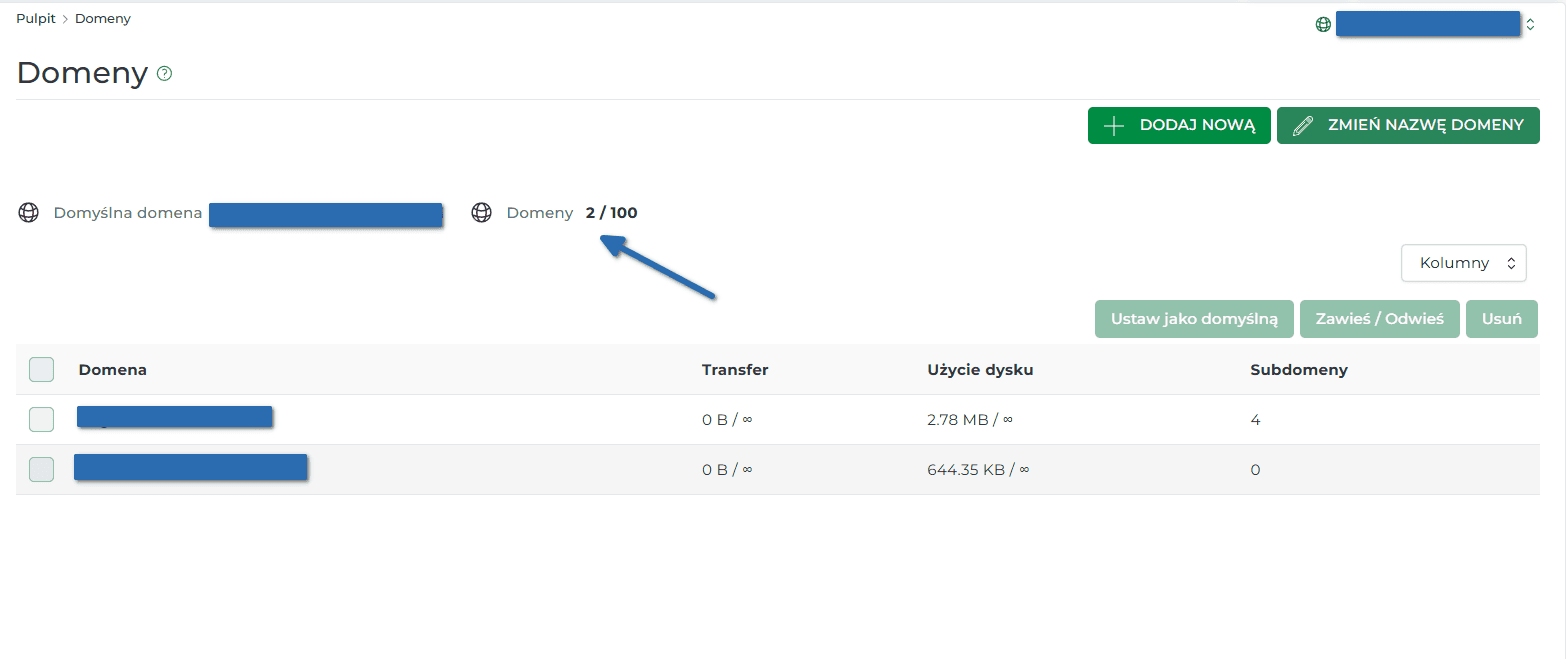This screenshot has height=659, width=1566.
Task: Click the globe icon beside Domeny 2 / 100
Action: 482,213
